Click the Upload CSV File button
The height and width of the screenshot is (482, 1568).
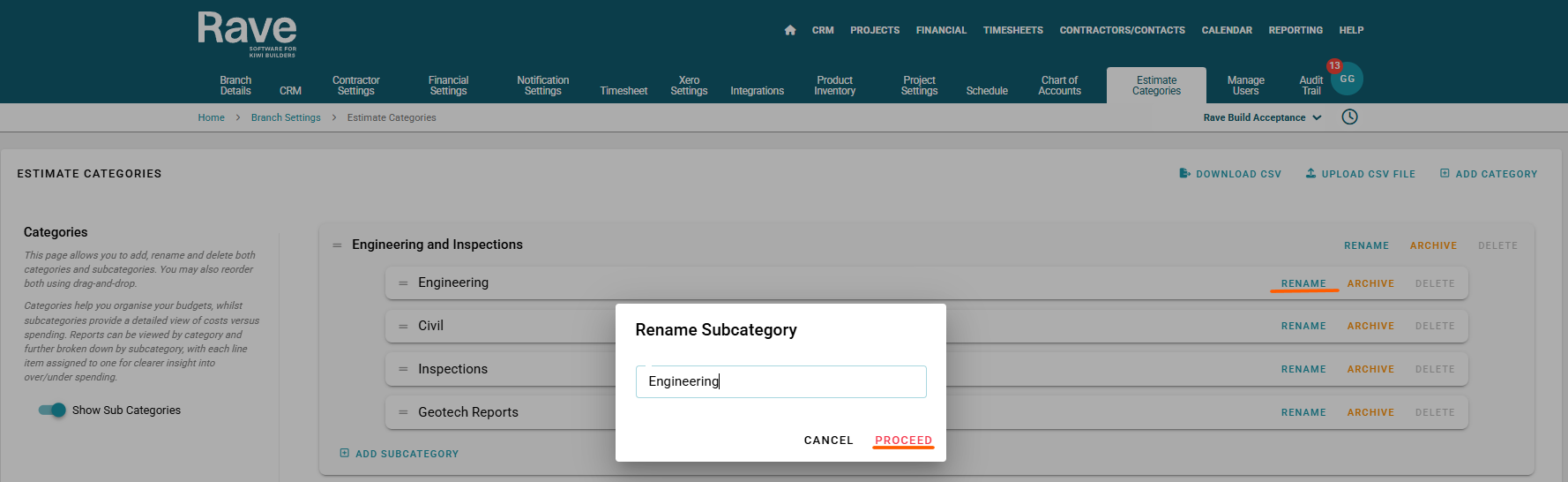click(1361, 174)
